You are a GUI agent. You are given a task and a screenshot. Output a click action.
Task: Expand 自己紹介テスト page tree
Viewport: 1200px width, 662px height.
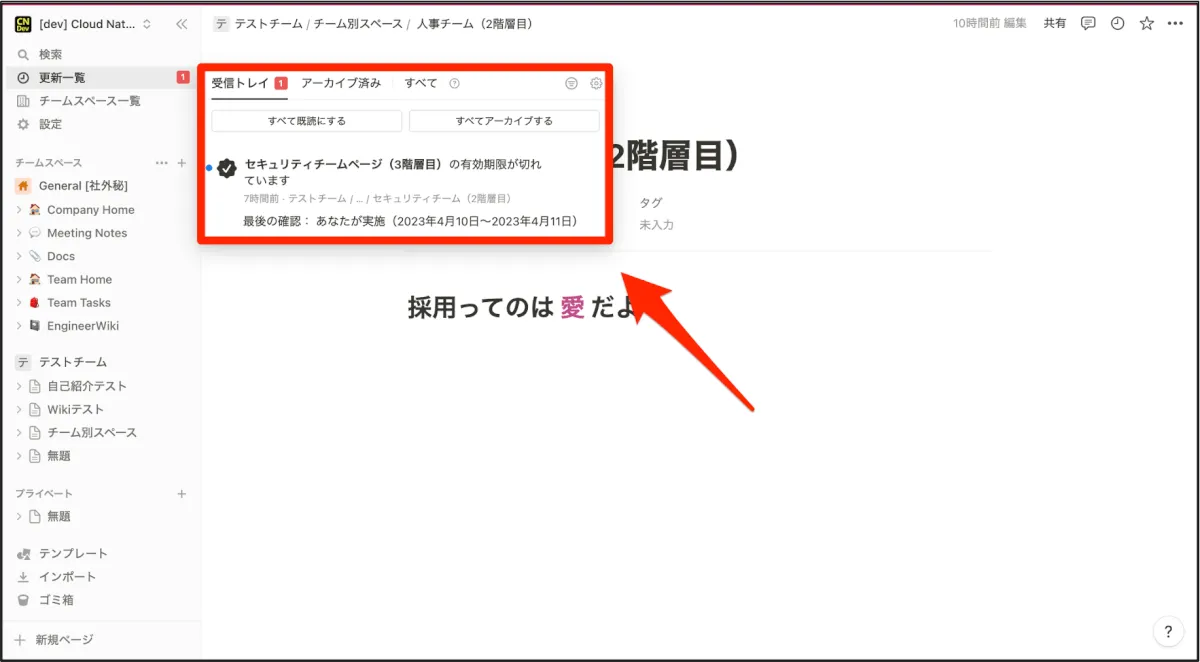(x=19, y=386)
